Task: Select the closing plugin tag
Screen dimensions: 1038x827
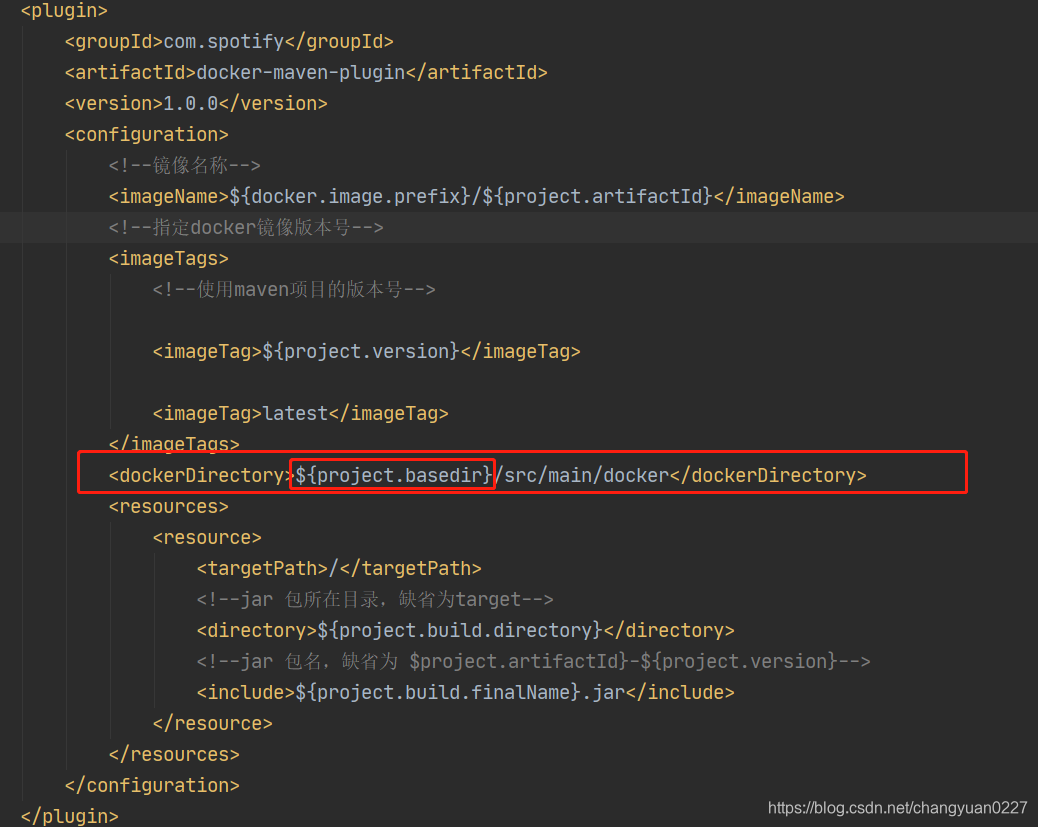Action: [68, 815]
